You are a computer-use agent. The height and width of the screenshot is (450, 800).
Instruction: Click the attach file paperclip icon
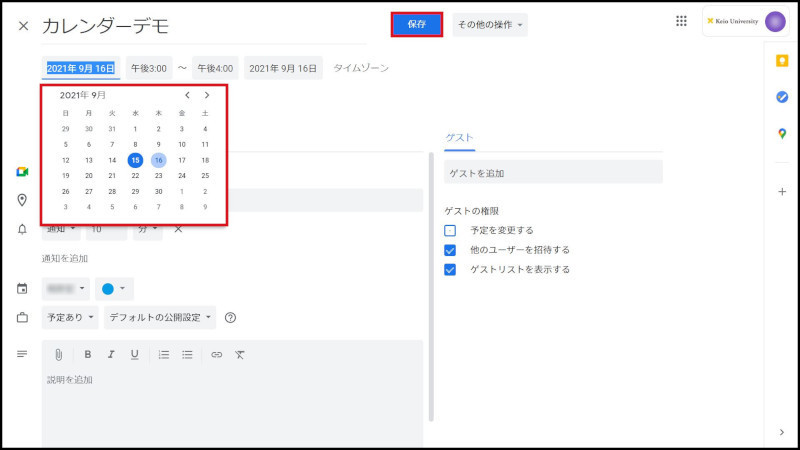pos(59,354)
